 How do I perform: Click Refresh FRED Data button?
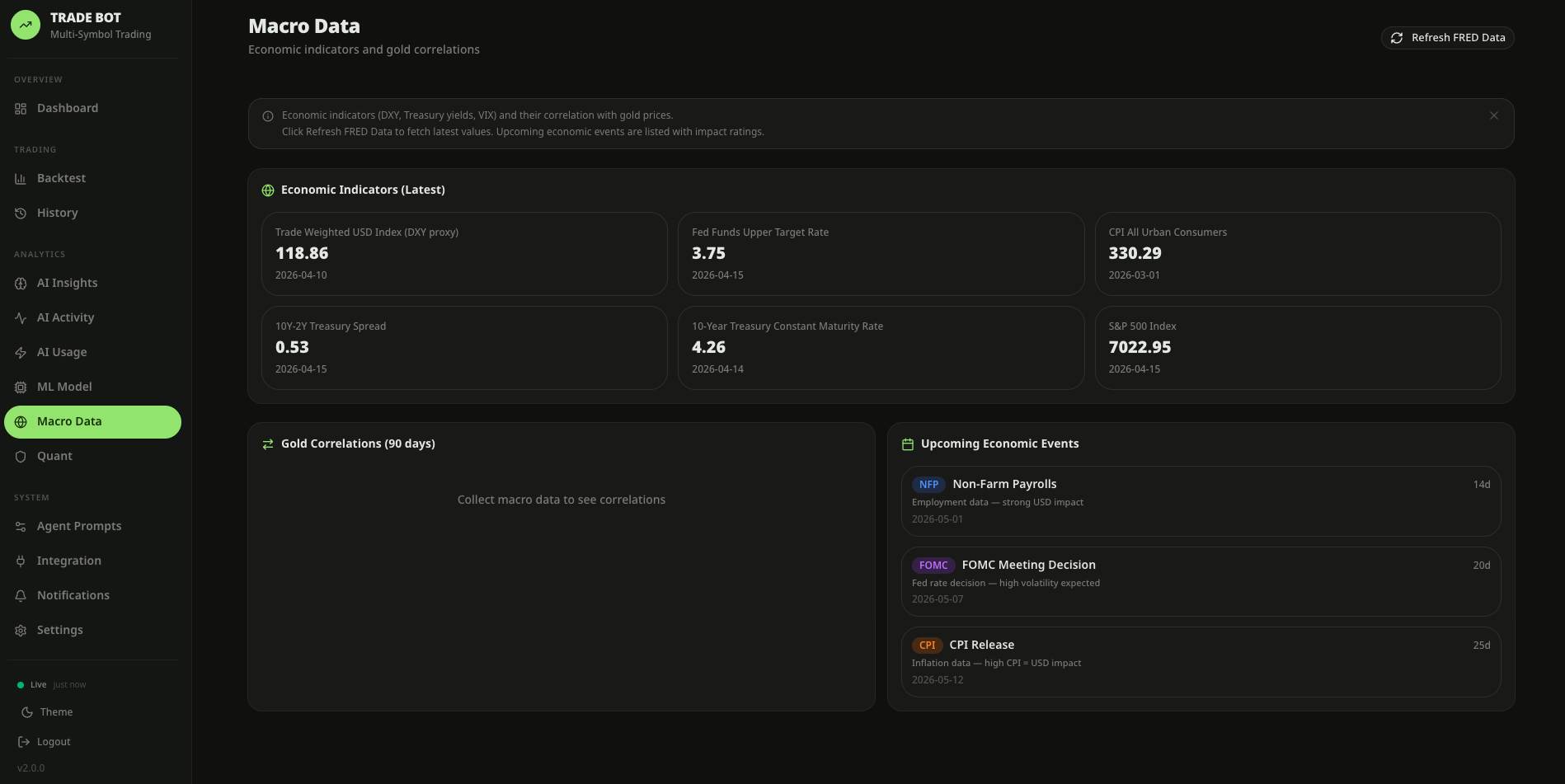1447,38
